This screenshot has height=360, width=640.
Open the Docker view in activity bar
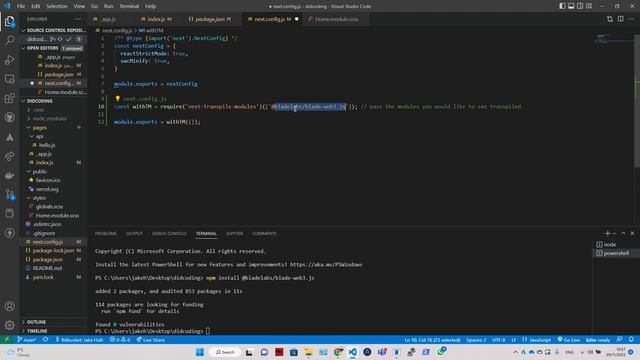(x=9, y=176)
